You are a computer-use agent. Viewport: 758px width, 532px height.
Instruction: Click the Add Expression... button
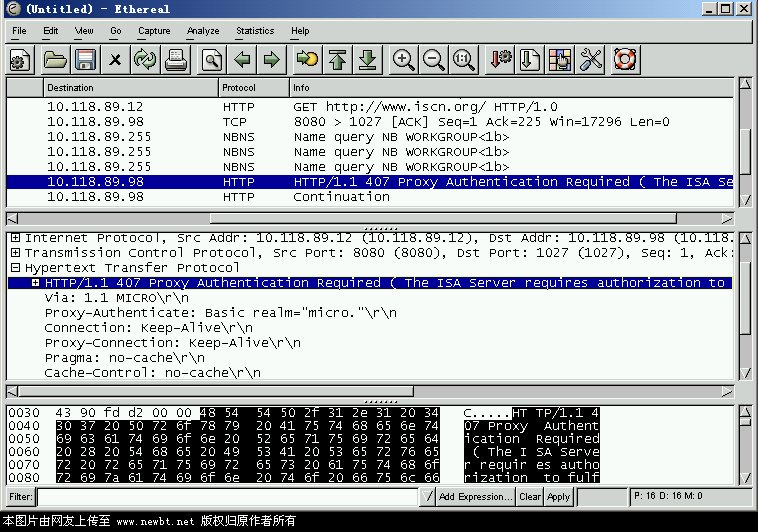475,497
